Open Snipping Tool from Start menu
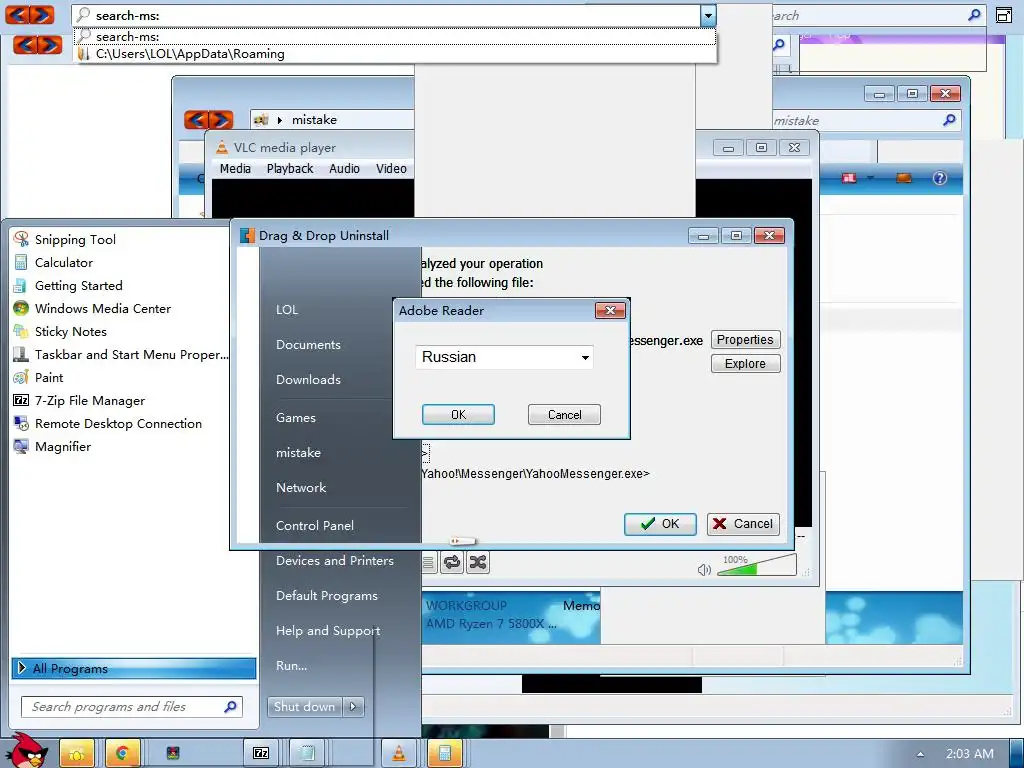1024x768 pixels. 75,240
